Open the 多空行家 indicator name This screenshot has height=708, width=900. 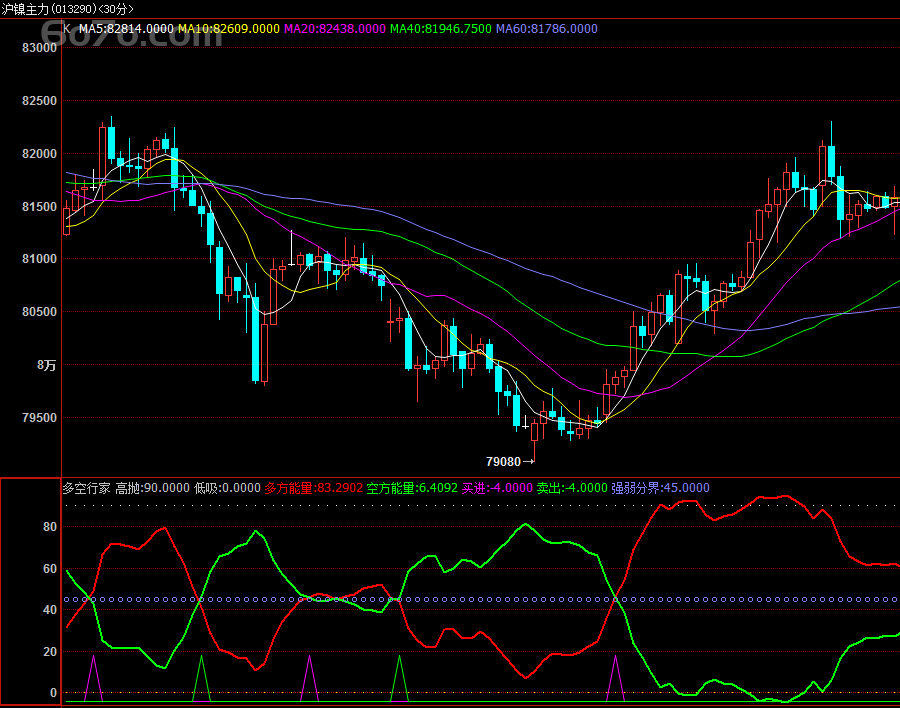pyautogui.click(x=86, y=488)
